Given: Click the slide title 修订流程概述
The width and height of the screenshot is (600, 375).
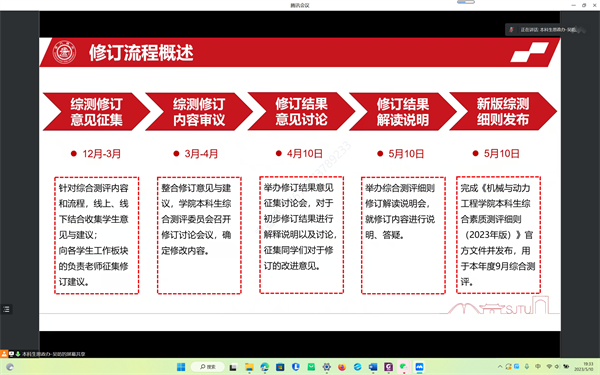Looking at the screenshot, I should pos(141,52).
